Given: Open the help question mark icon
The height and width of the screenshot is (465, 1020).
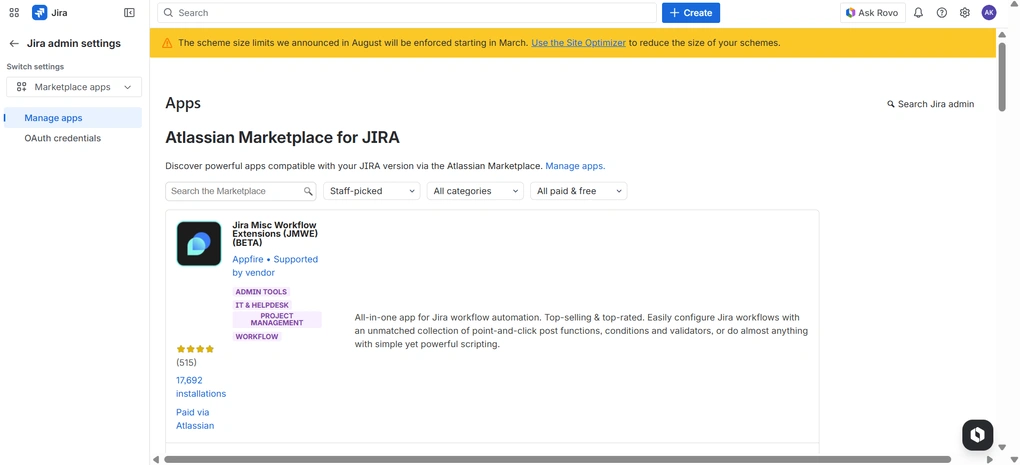Looking at the screenshot, I should point(942,12).
